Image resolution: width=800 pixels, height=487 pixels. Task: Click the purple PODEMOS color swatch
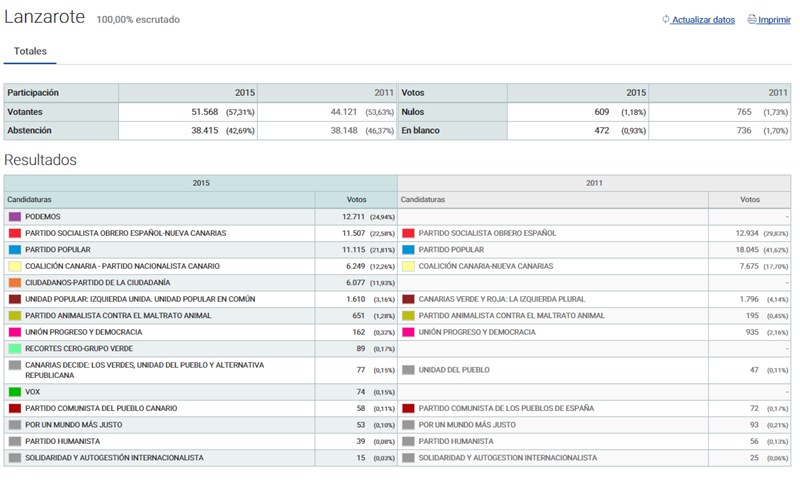pyautogui.click(x=15, y=216)
